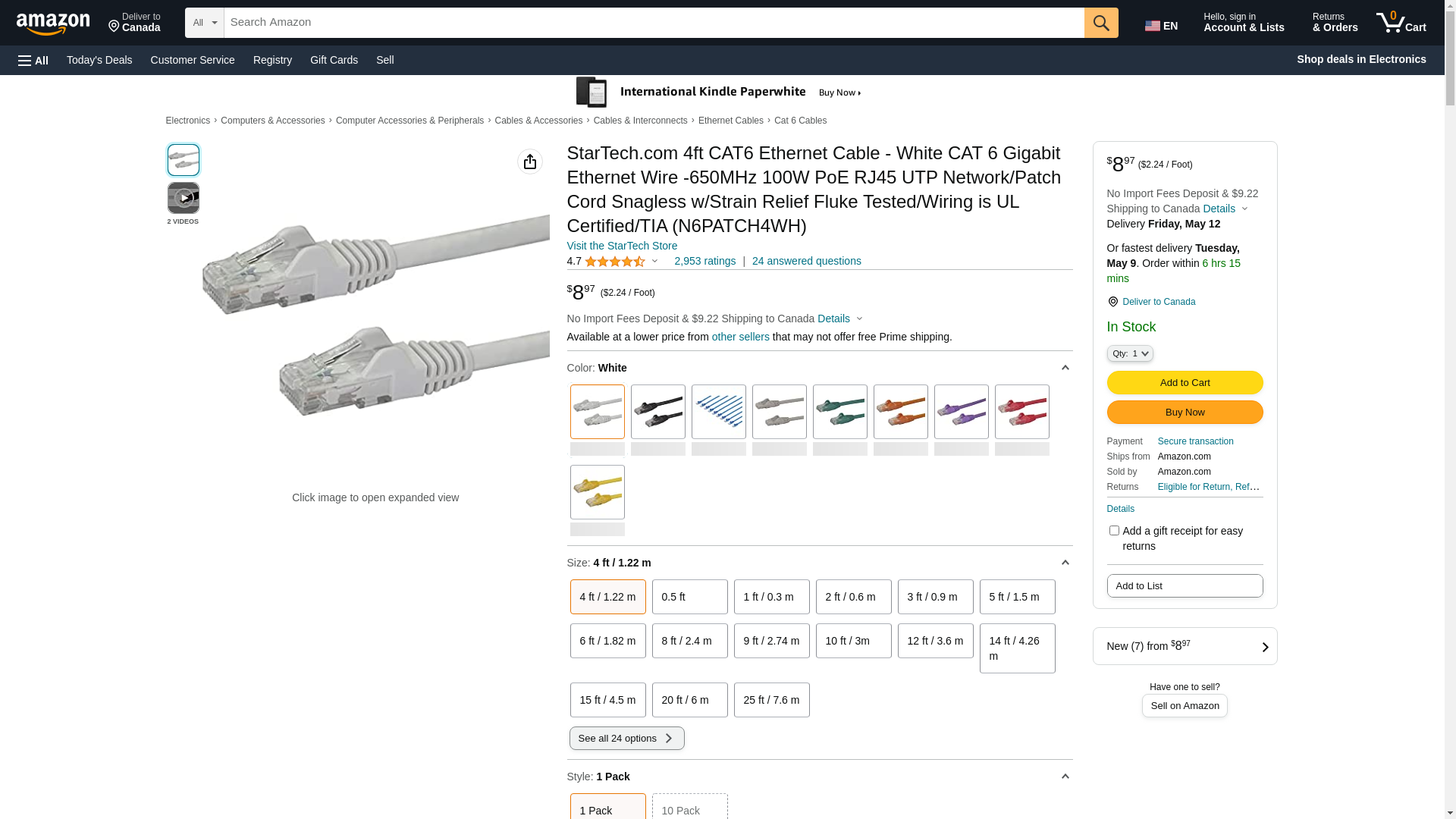
Task: Click into the Search Amazon field
Action: tap(654, 23)
